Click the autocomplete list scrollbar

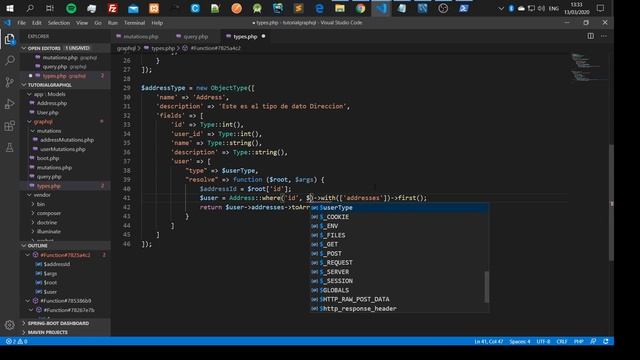[487, 287]
